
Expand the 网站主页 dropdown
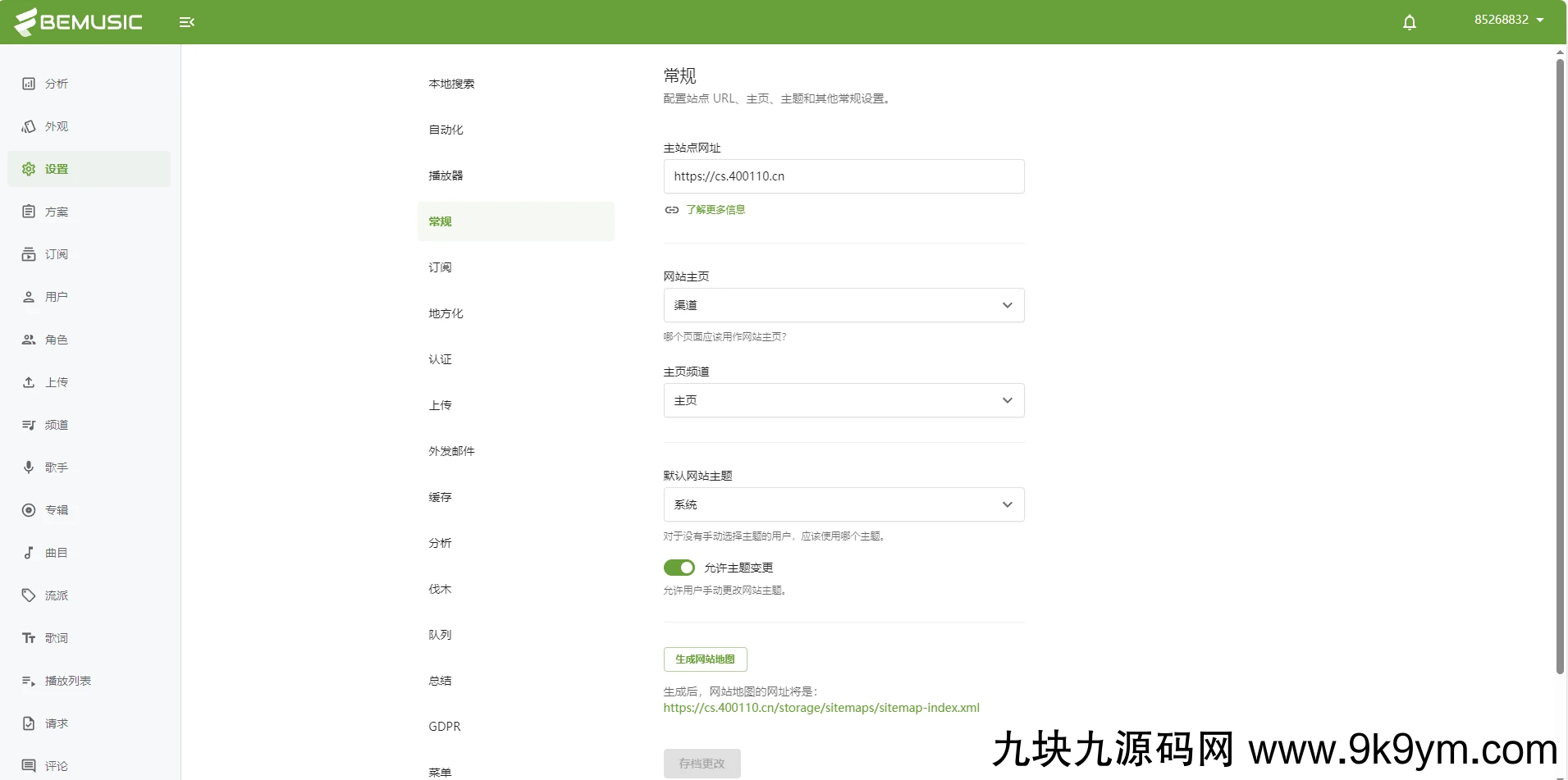pyautogui.click(x=843, y=305)
